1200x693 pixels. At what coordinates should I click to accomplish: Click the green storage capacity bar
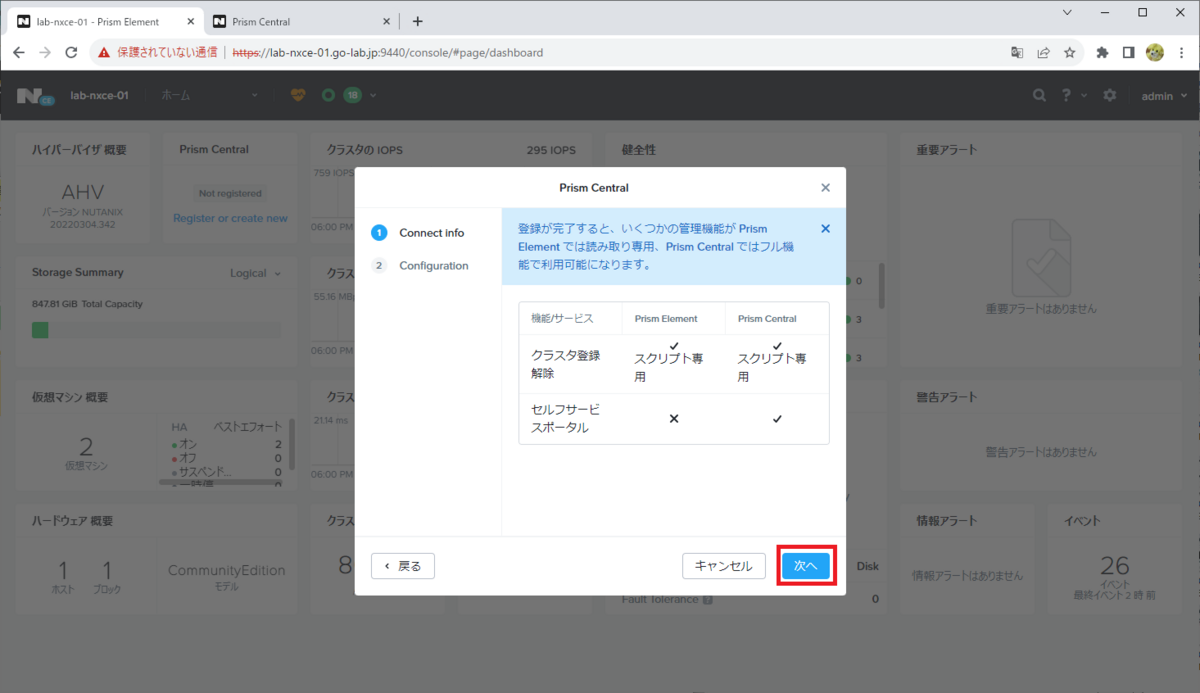pos(40,329)
